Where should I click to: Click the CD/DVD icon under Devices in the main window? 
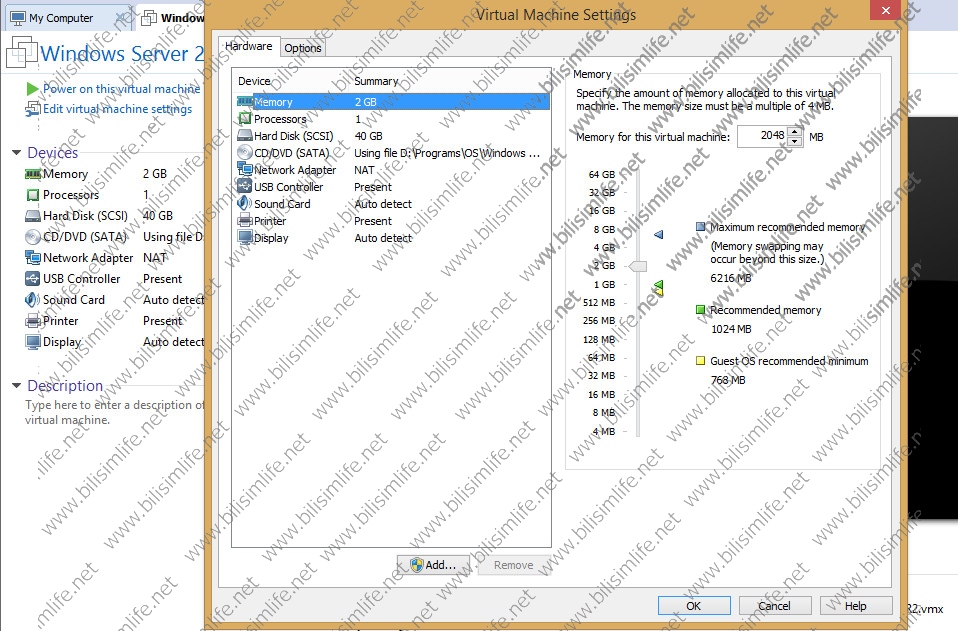click(x=33, y=236)
